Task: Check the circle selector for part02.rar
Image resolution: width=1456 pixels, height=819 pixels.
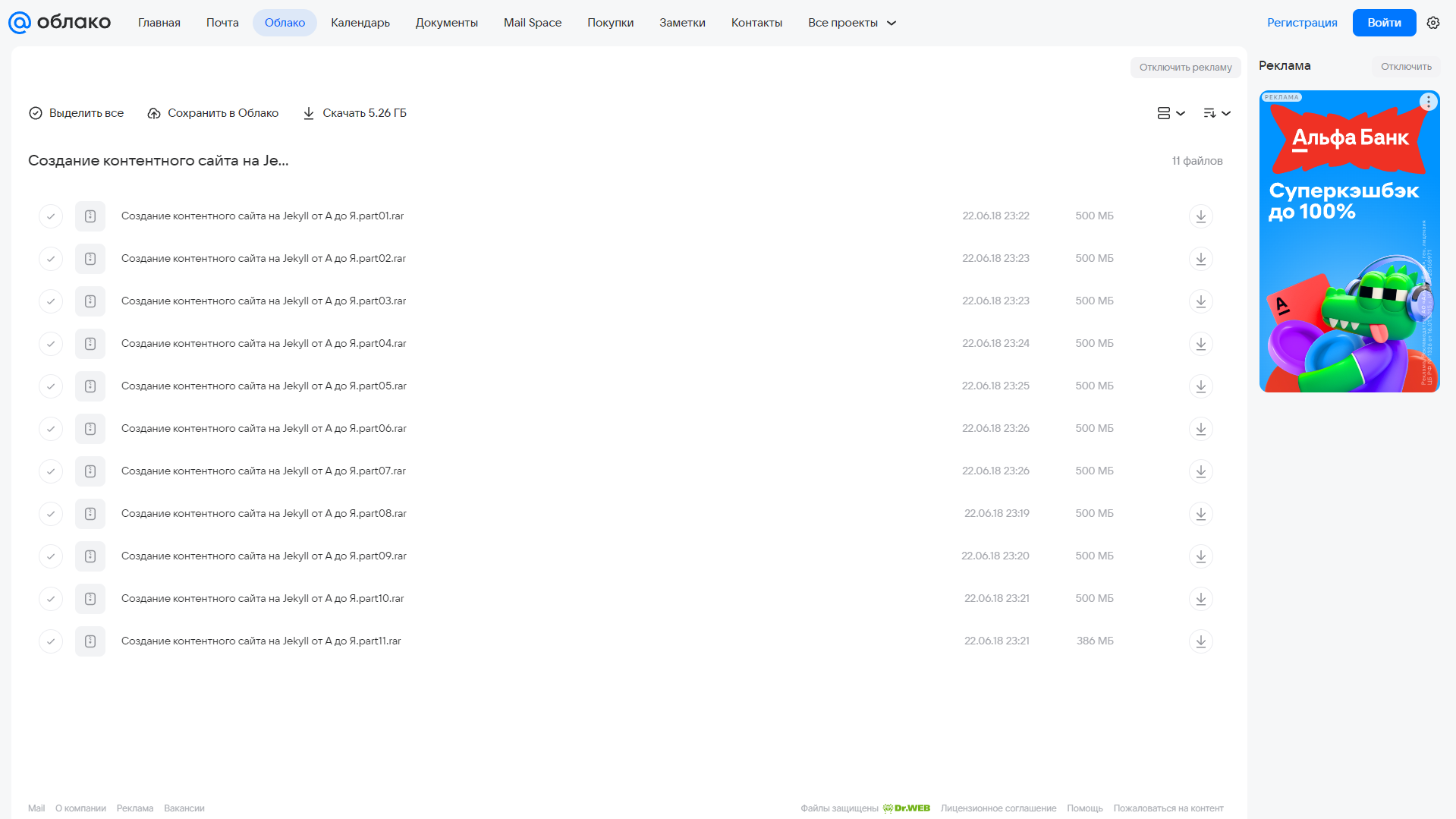Action: tap(51, 259)
